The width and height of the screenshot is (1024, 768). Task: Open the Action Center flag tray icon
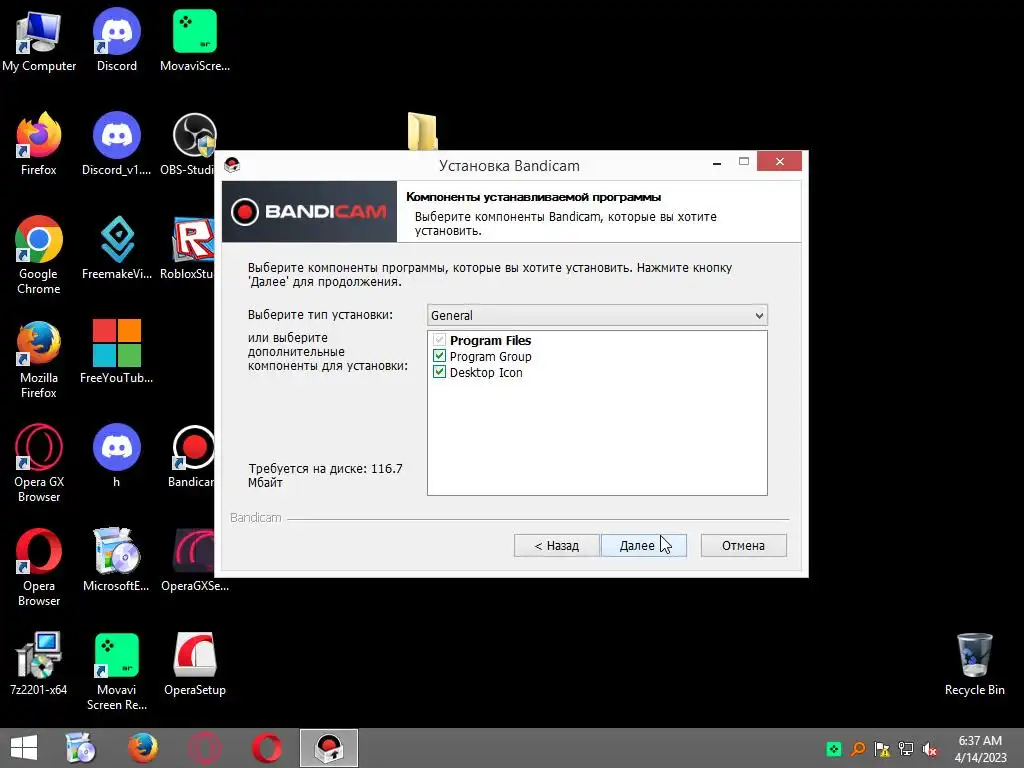coord(882,749)
